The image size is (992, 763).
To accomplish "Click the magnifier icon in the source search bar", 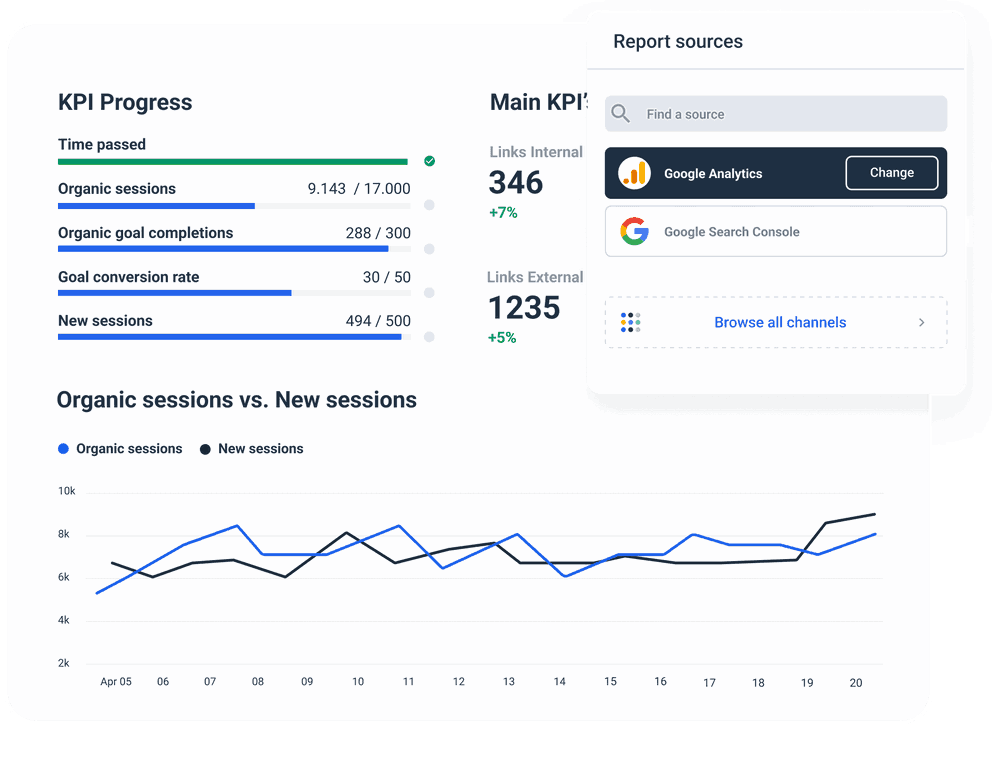I will pos(620,113).
